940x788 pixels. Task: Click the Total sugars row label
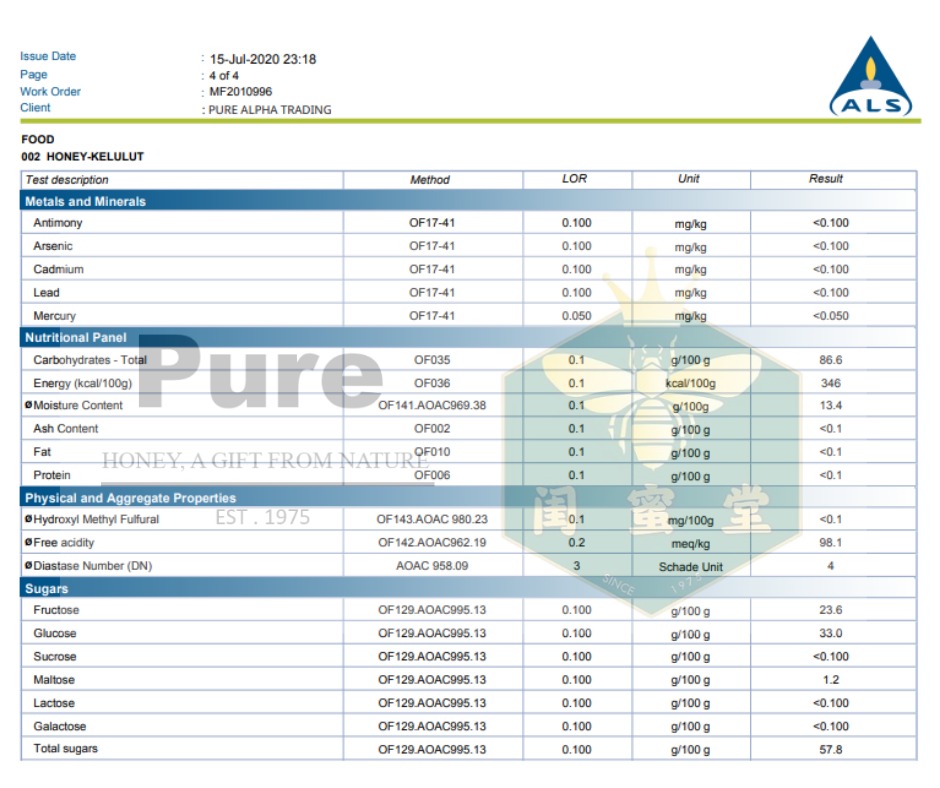coord(65,748)
